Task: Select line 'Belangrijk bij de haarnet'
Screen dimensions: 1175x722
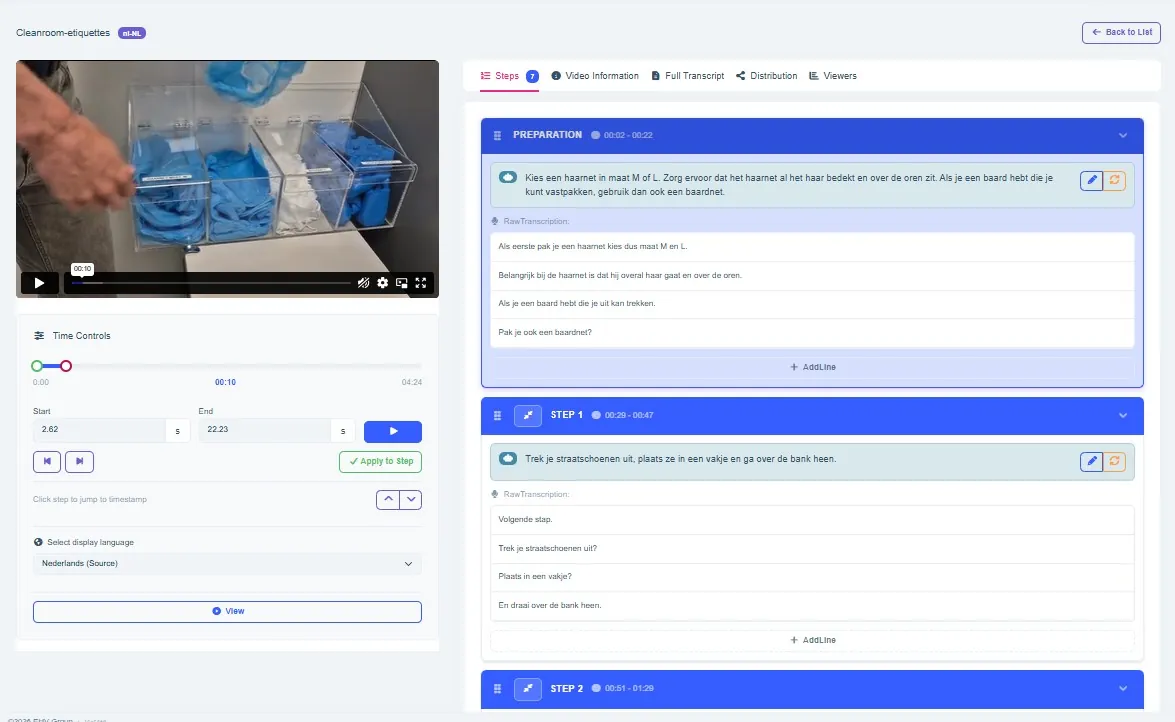Action: 812,275
